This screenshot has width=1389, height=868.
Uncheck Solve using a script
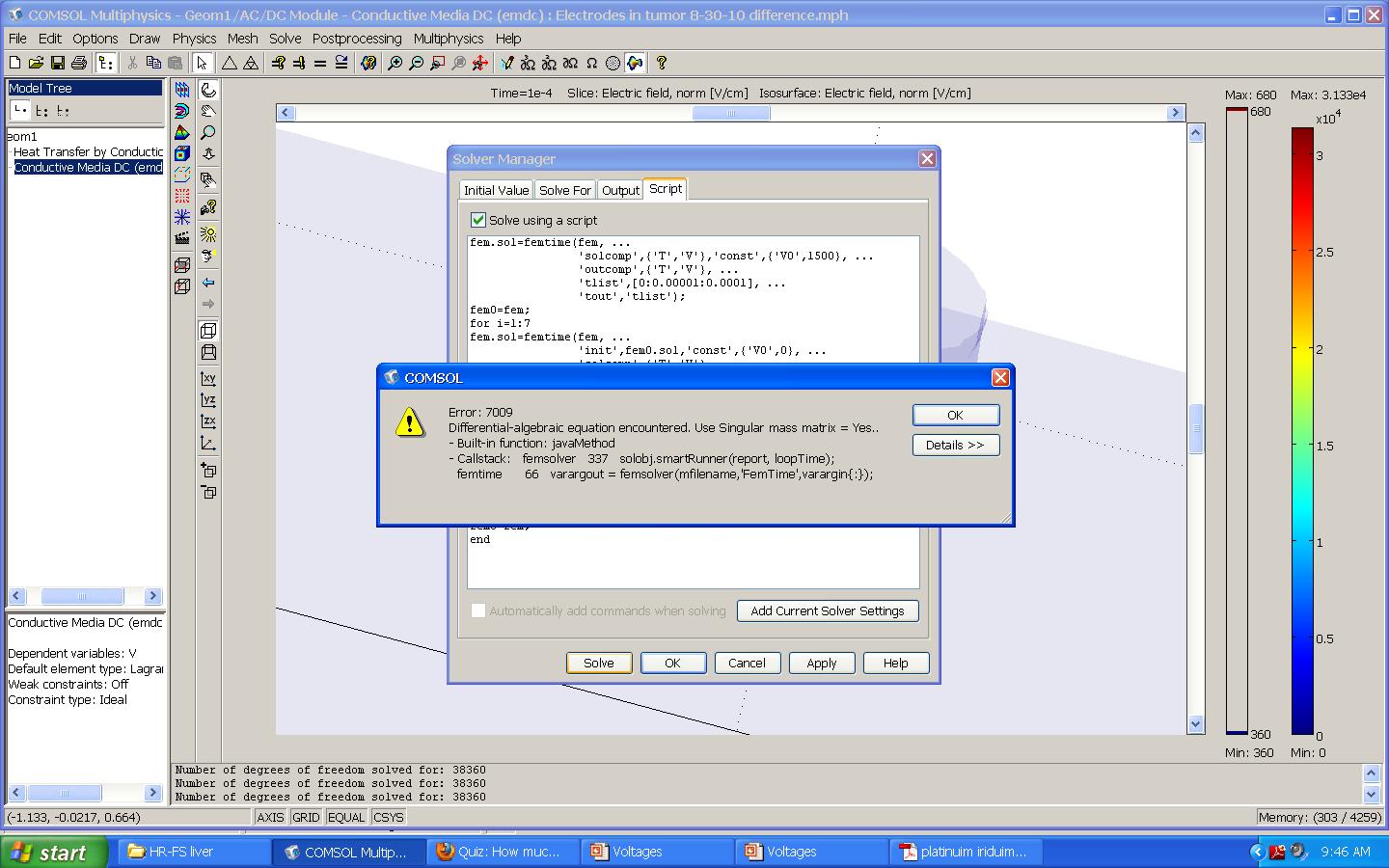tap(477, 220)
